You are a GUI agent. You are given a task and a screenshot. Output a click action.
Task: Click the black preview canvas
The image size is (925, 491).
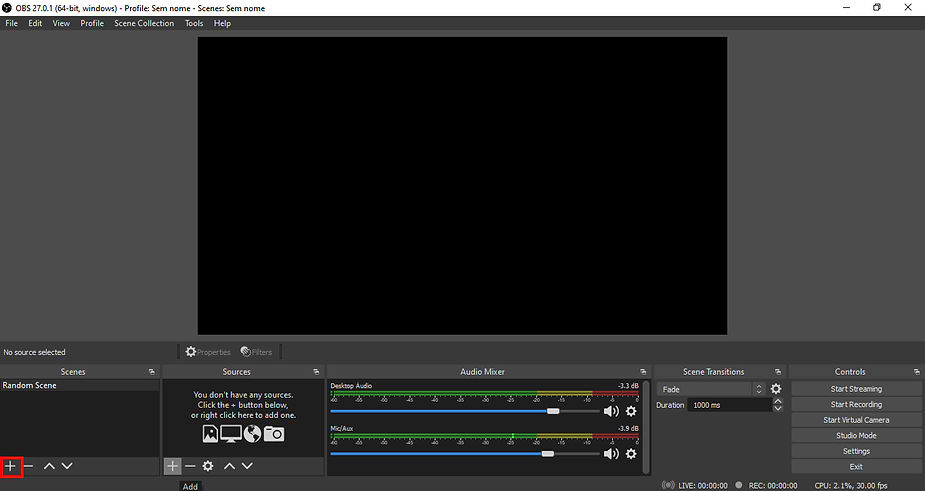tap(462, 186)
